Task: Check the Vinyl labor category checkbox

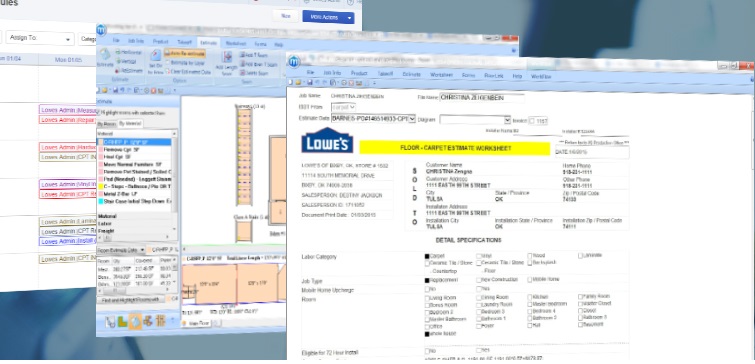Action: [x=479, y=256]
